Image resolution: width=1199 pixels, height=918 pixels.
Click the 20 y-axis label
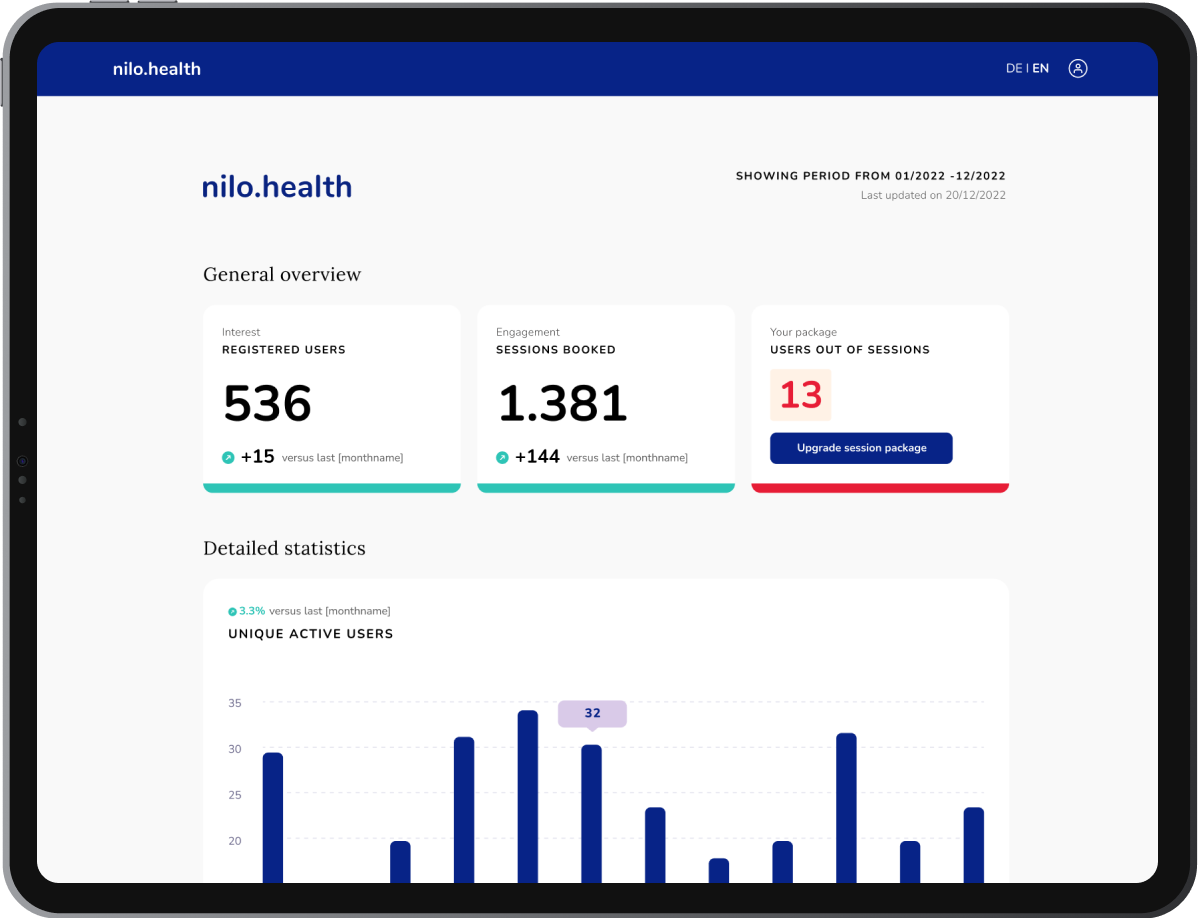click(235, 841)
